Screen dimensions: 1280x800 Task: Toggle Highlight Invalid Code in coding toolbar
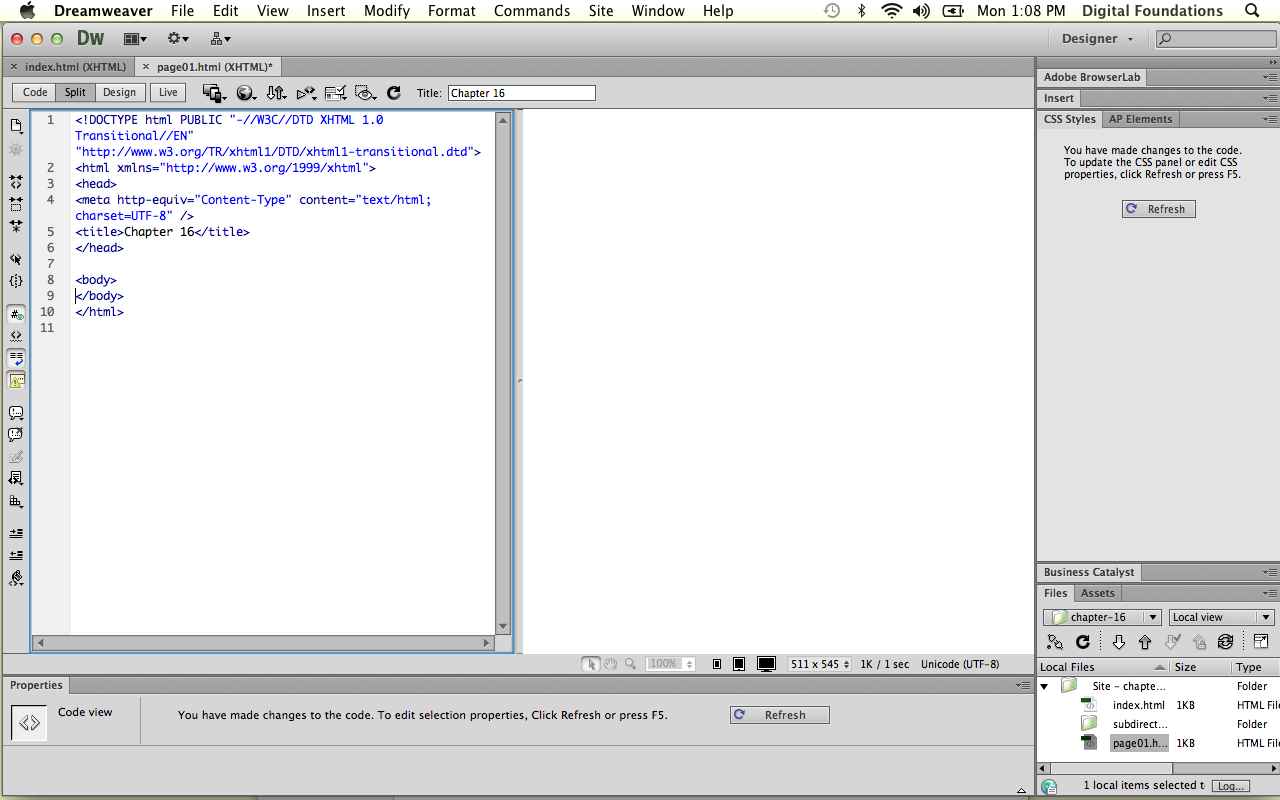tap(15, 335)
